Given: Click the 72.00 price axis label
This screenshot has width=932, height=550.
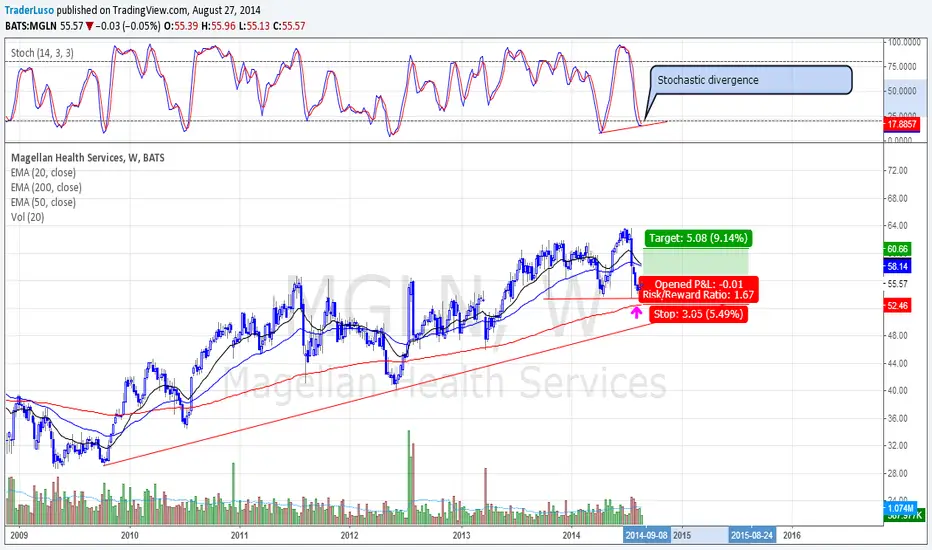Looking at the screenshot, I should [898, 171].
